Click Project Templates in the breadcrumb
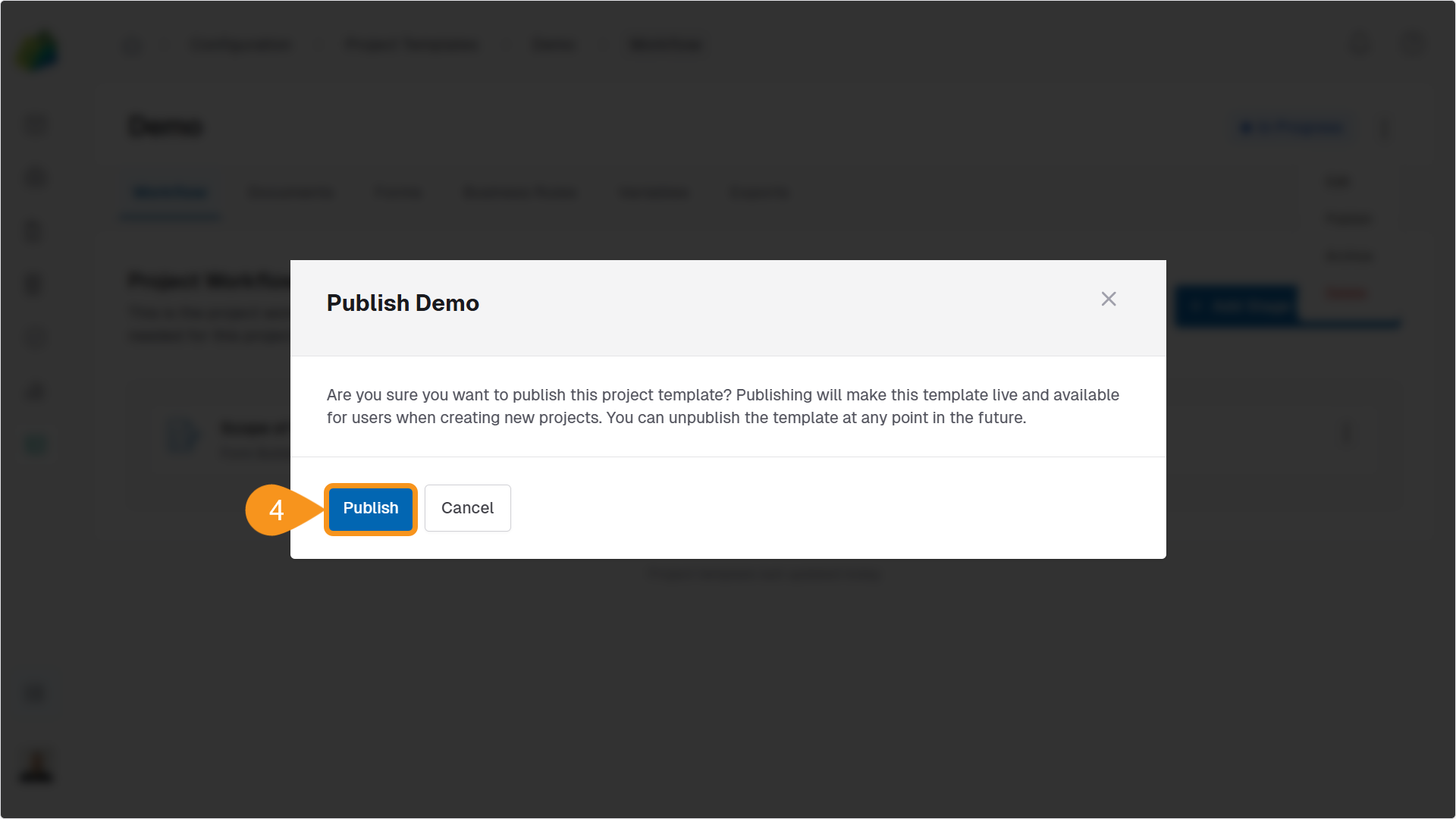This screenshot has height=819, width=1456. coord(411,45)
